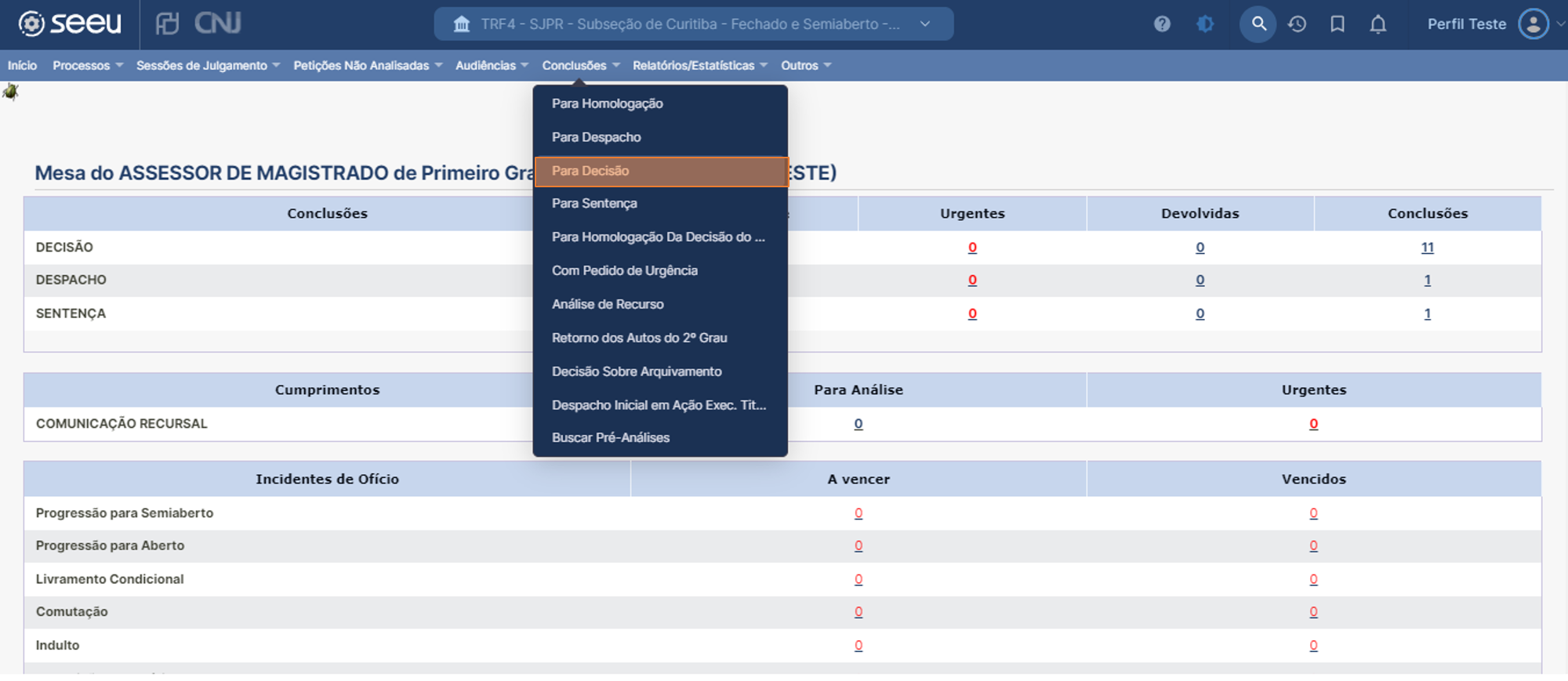
Task: Open the bookmarks icon
Action: [1338, 24]
